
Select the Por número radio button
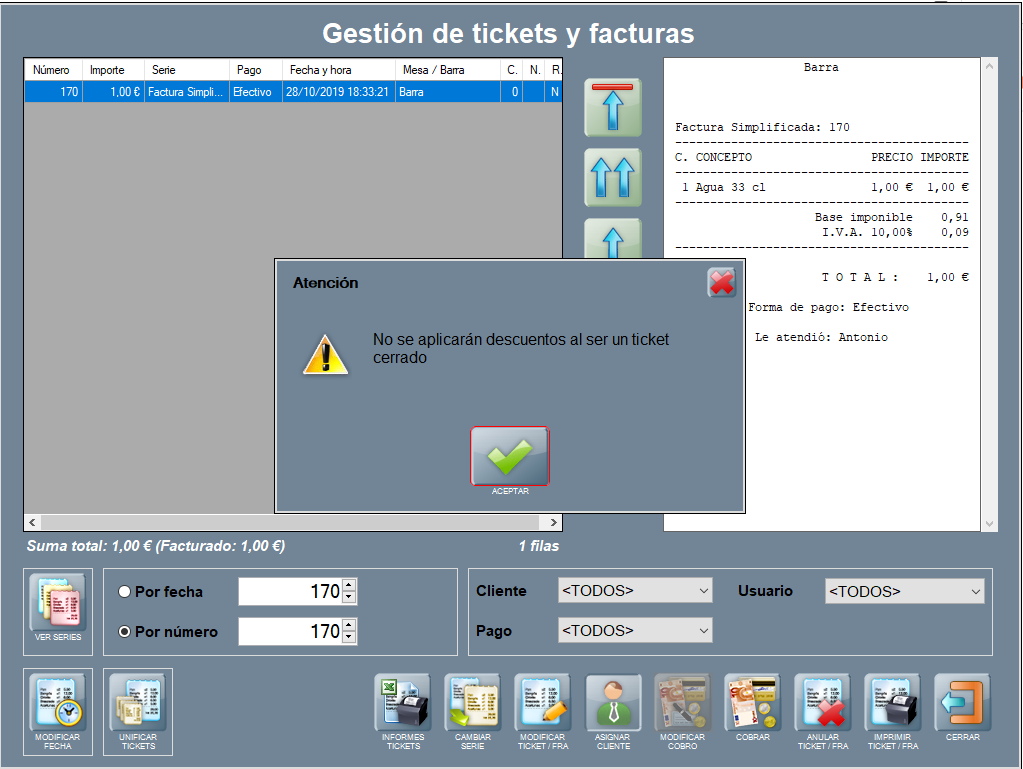pos(125,632)
